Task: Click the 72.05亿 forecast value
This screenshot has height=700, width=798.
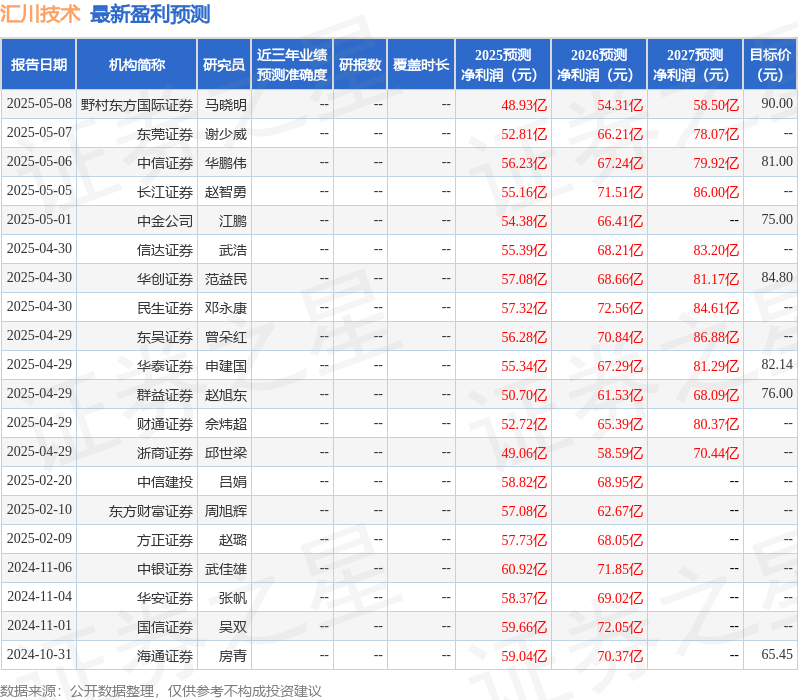Action: (620, 628)
